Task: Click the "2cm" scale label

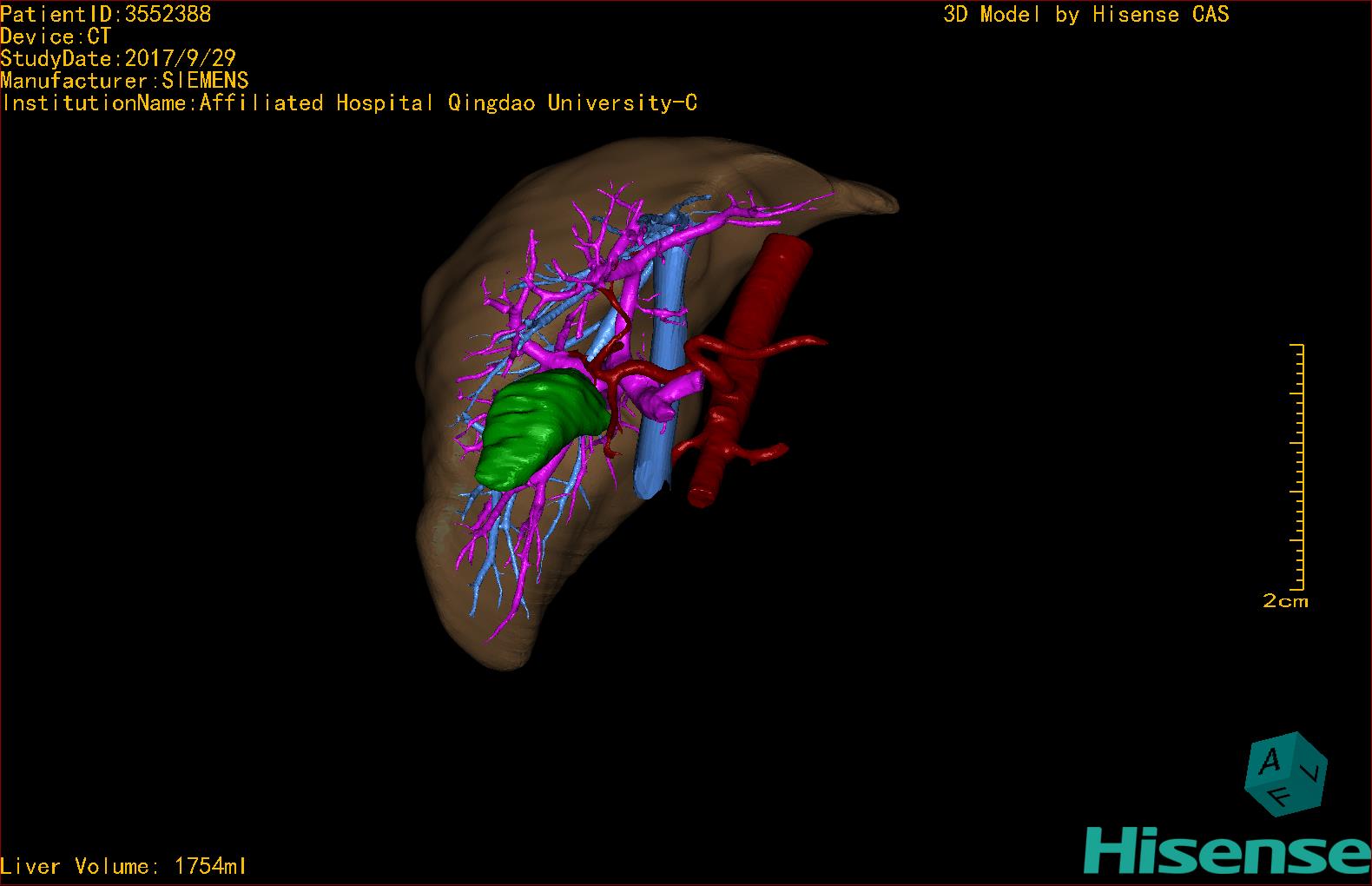Action: click(1285, 601)
